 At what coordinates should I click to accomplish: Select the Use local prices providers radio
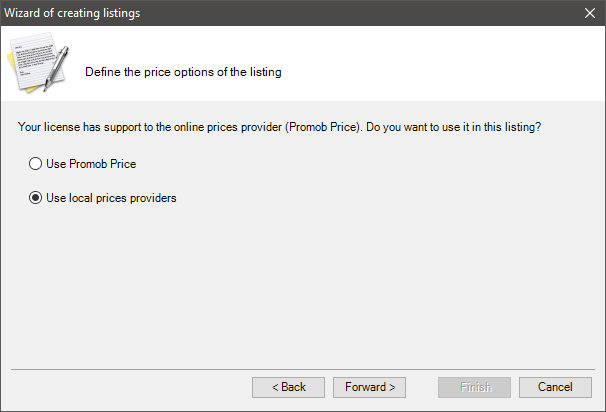[x=36, y=198]
